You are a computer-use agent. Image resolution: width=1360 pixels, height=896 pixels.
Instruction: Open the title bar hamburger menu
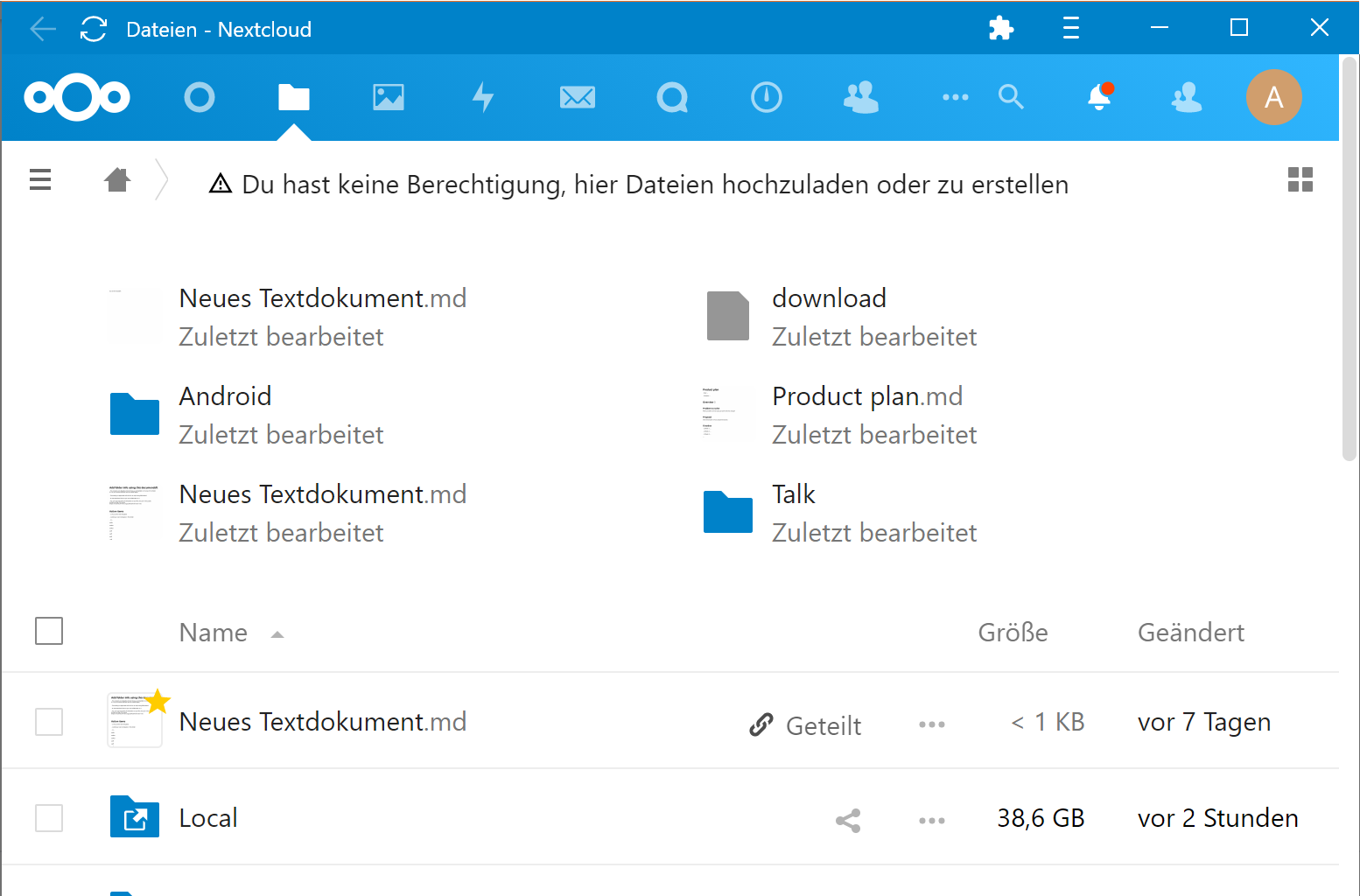(x=1071, y=28)
